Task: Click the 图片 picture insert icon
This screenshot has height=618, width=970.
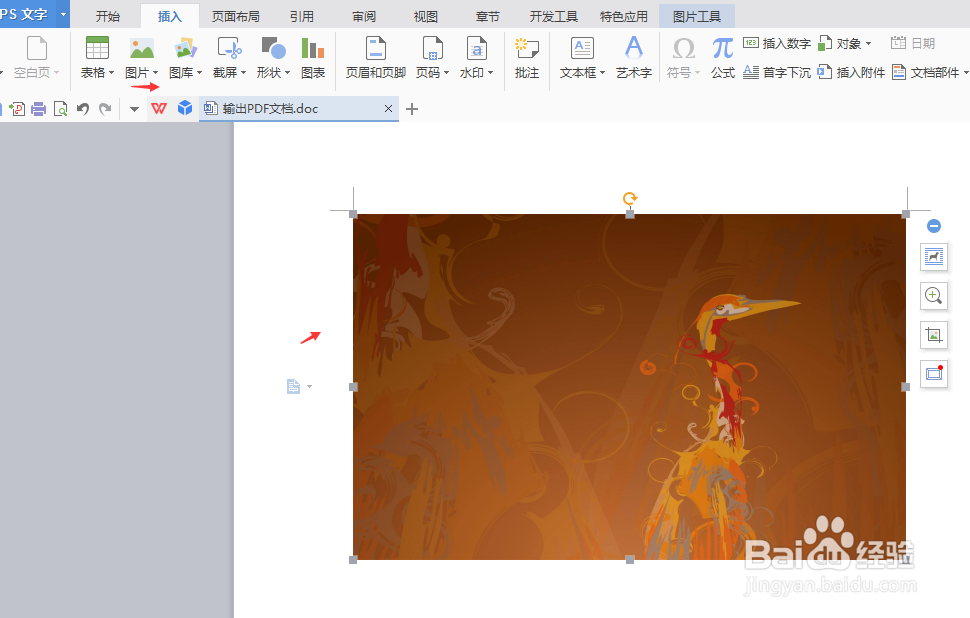Action: tap(142, 48)
